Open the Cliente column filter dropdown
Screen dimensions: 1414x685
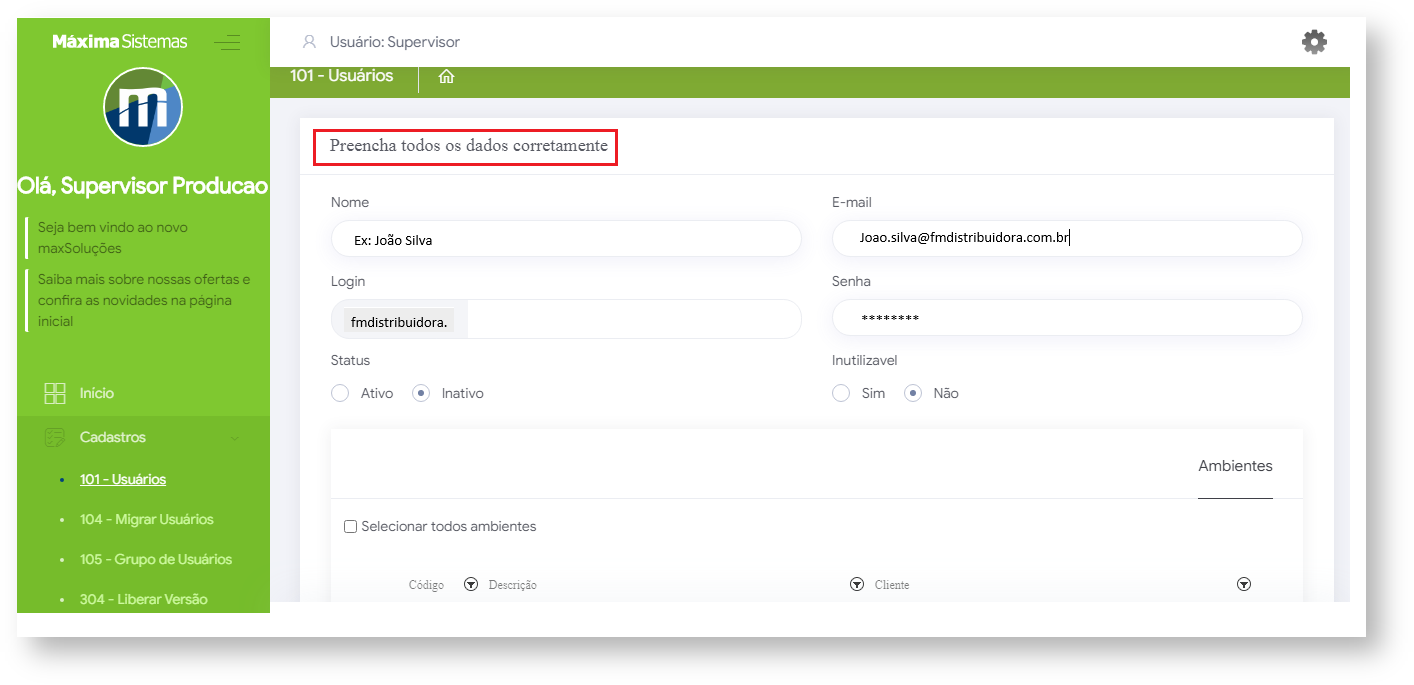pyautogui.click(x=1243, y=585)
